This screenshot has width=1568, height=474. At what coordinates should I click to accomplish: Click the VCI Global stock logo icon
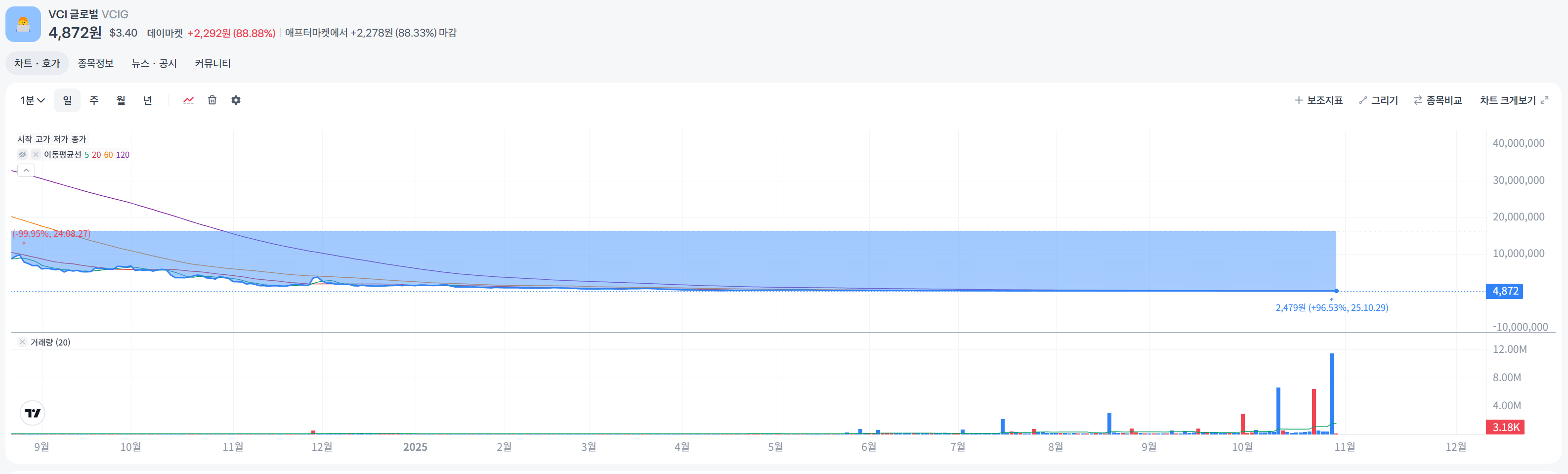[23, 24]
